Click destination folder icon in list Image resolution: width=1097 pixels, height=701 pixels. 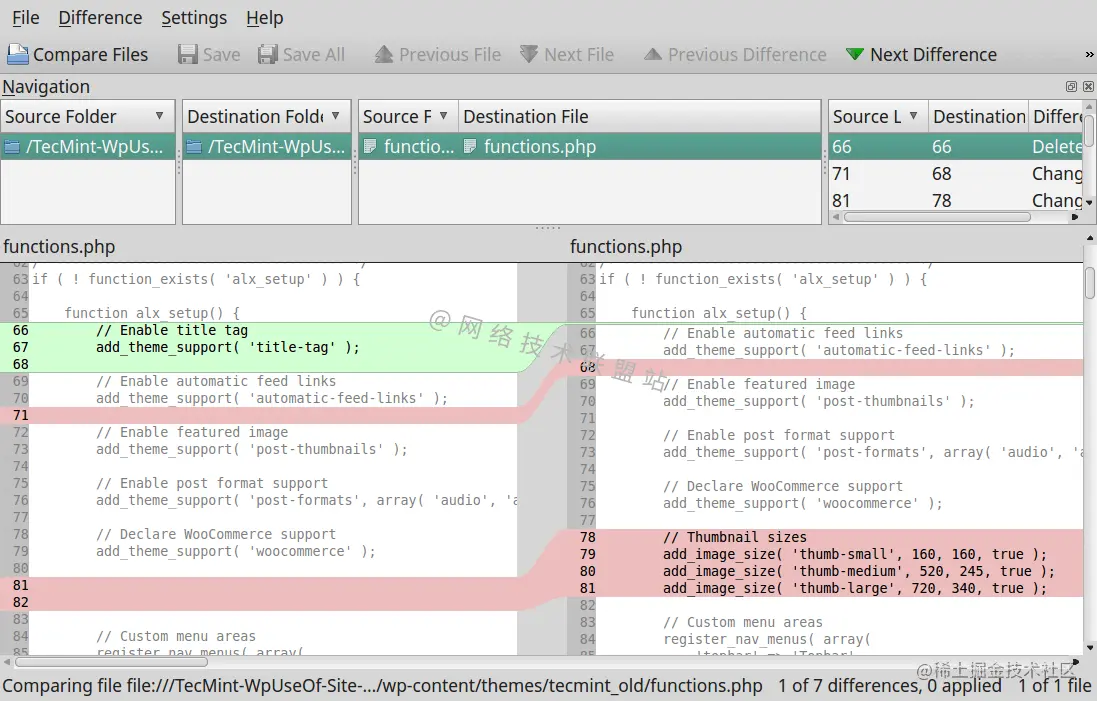pyautogui.click(x=194, y=147)
